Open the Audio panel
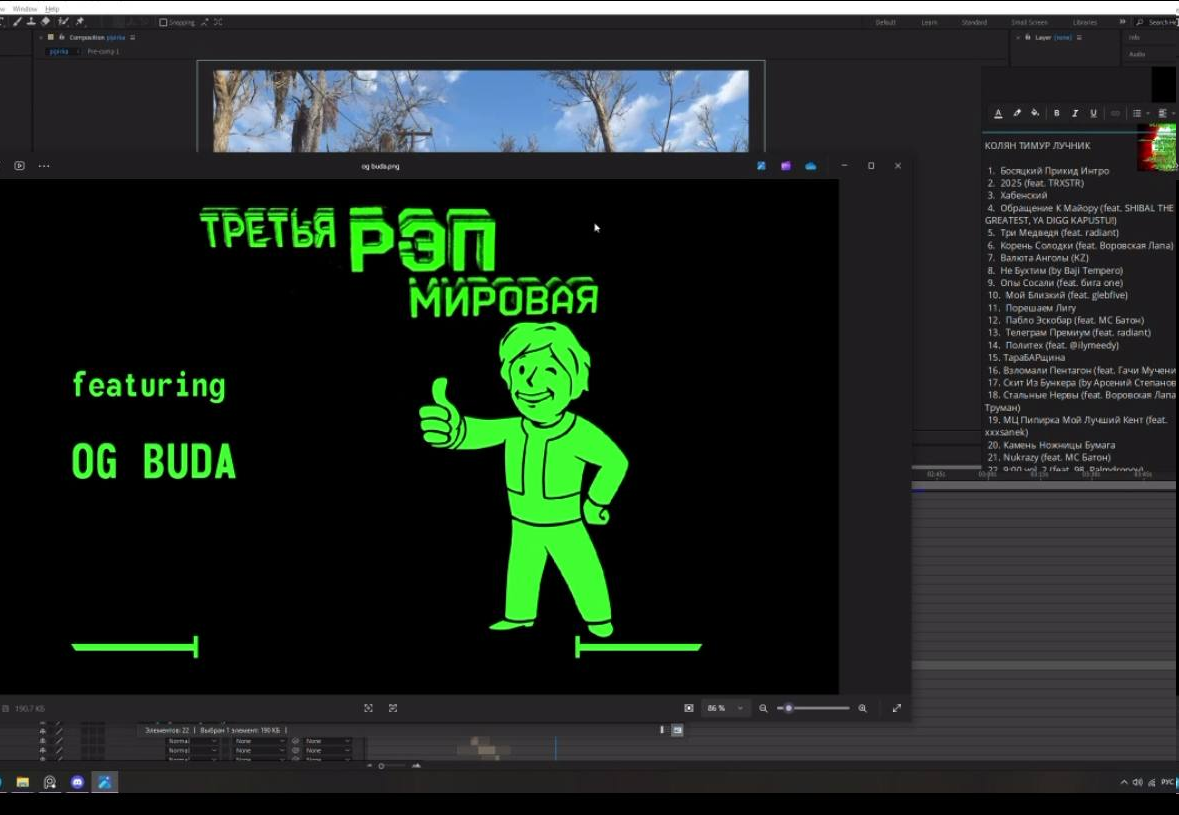The height and width of the screenshot is (815, 1179). [x=1137, y=54]
